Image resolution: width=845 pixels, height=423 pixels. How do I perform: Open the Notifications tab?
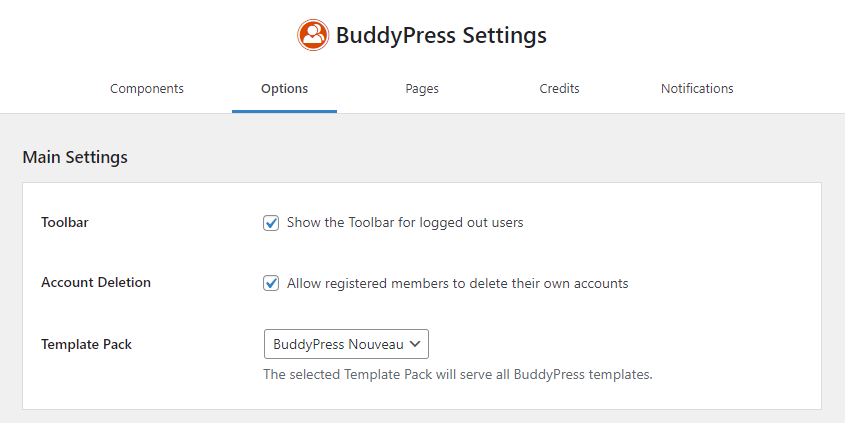point(697,88)
